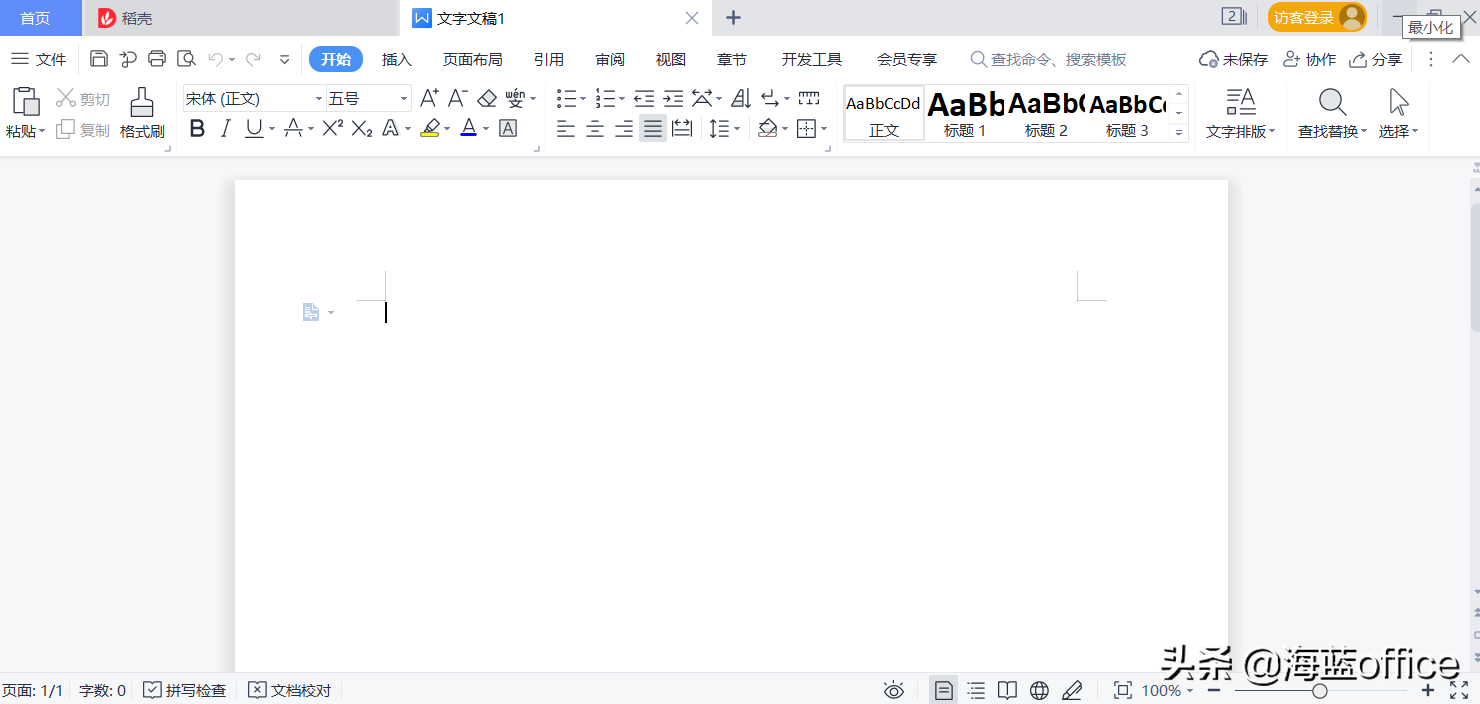Click the command search box
Image resolution: width=1480 pixels, height=704 pixels.
tap(1049, 59)
